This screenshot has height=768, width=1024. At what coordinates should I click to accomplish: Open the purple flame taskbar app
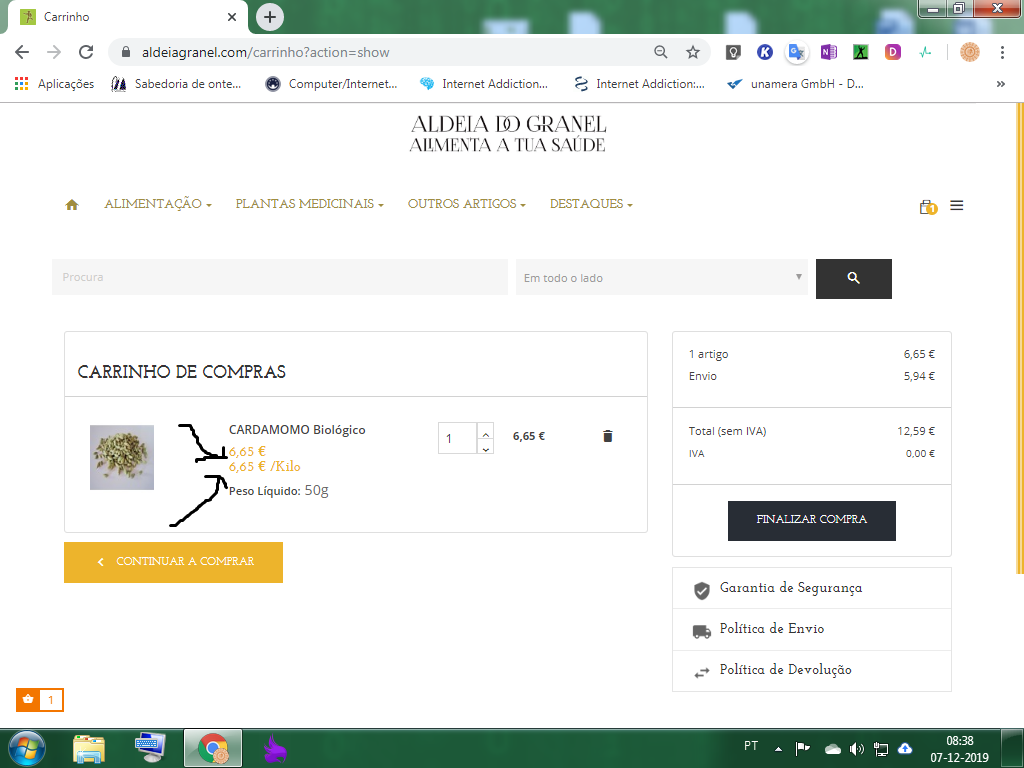tap(275, 748)
